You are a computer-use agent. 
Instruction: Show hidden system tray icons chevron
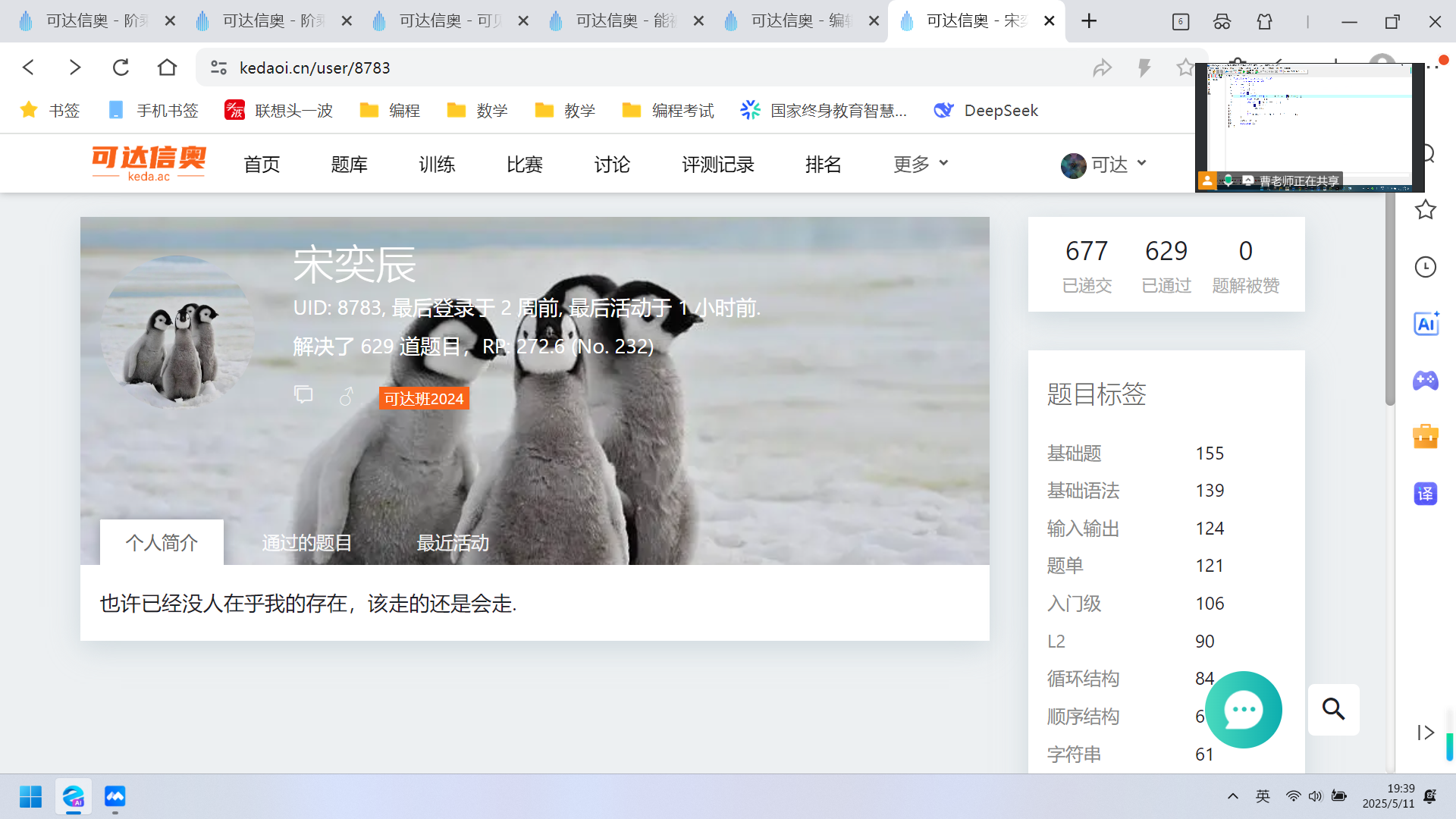(x=1233, y=795)
